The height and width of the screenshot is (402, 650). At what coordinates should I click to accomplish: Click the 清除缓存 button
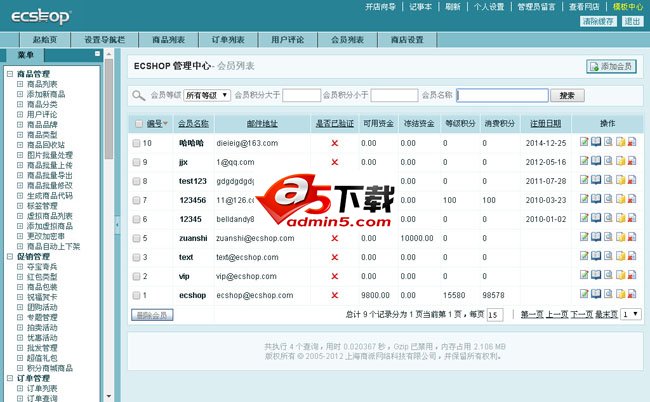598,21
